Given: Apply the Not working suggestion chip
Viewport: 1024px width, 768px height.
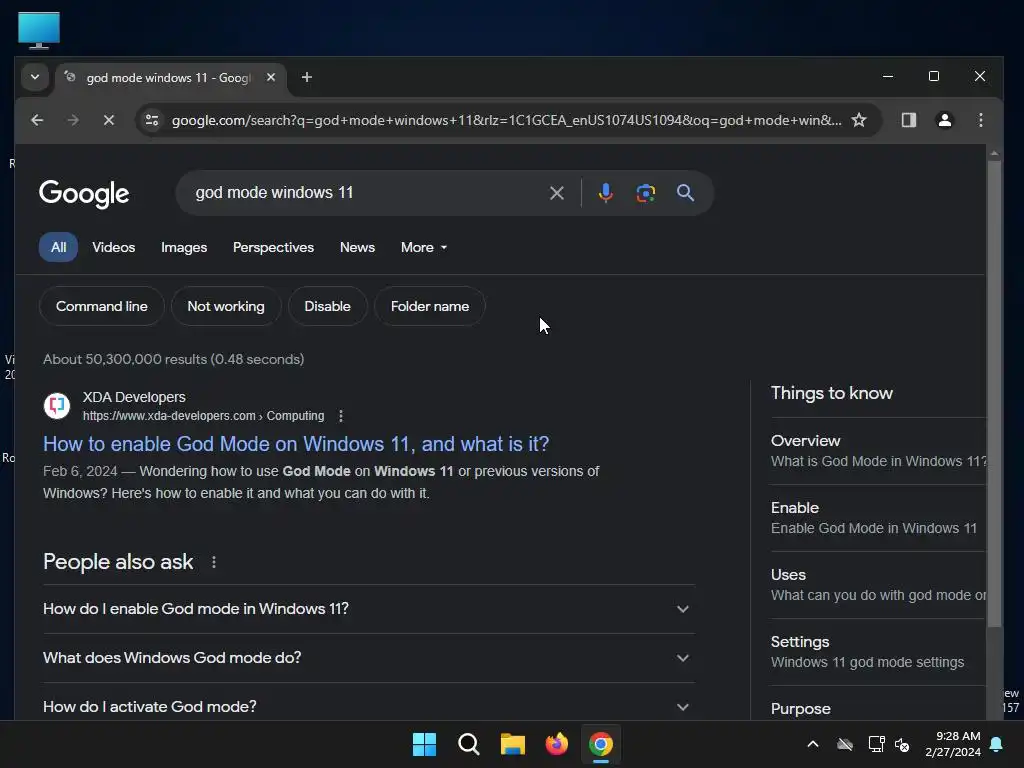Looking at the screenshot, I should (x=226, y=306).
